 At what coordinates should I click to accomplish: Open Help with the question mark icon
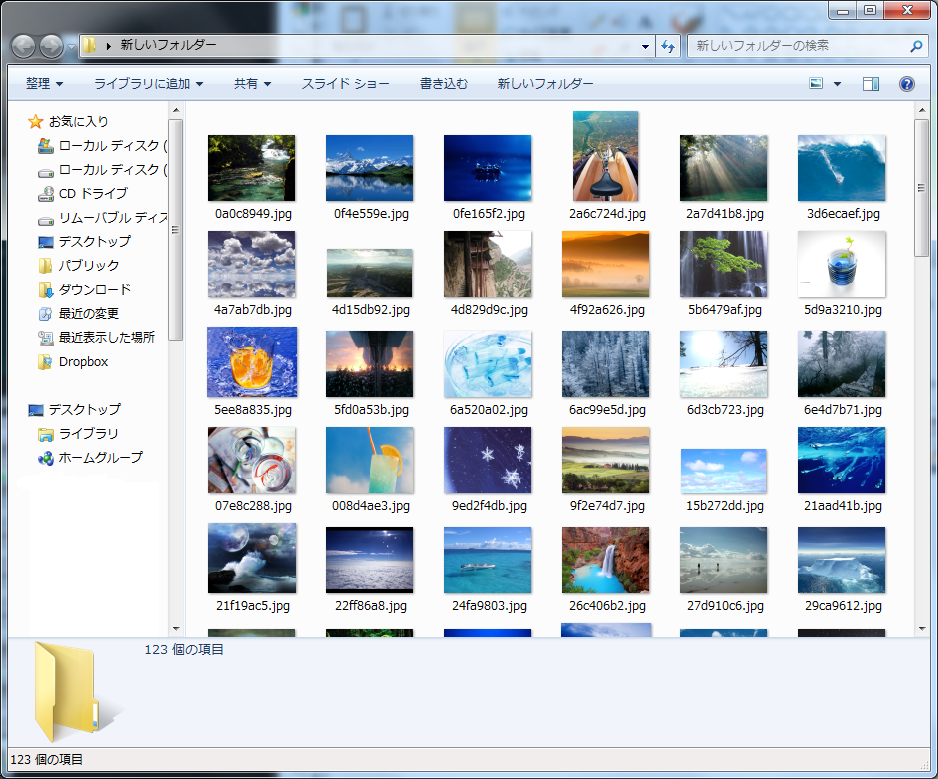(x=907, y=84)
